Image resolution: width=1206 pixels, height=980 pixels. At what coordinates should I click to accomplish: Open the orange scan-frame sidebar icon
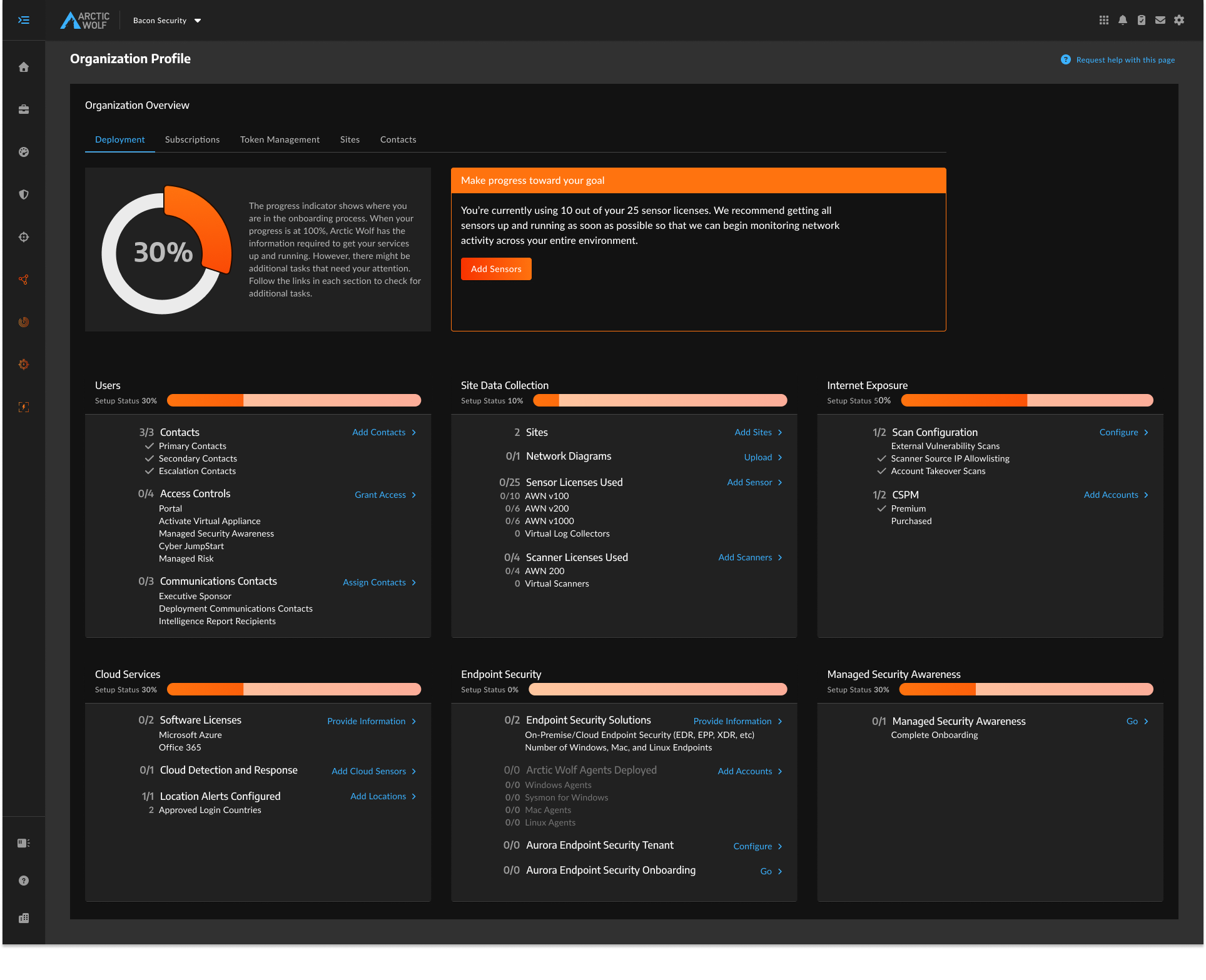pyautogui.click(x=24, y=407)
